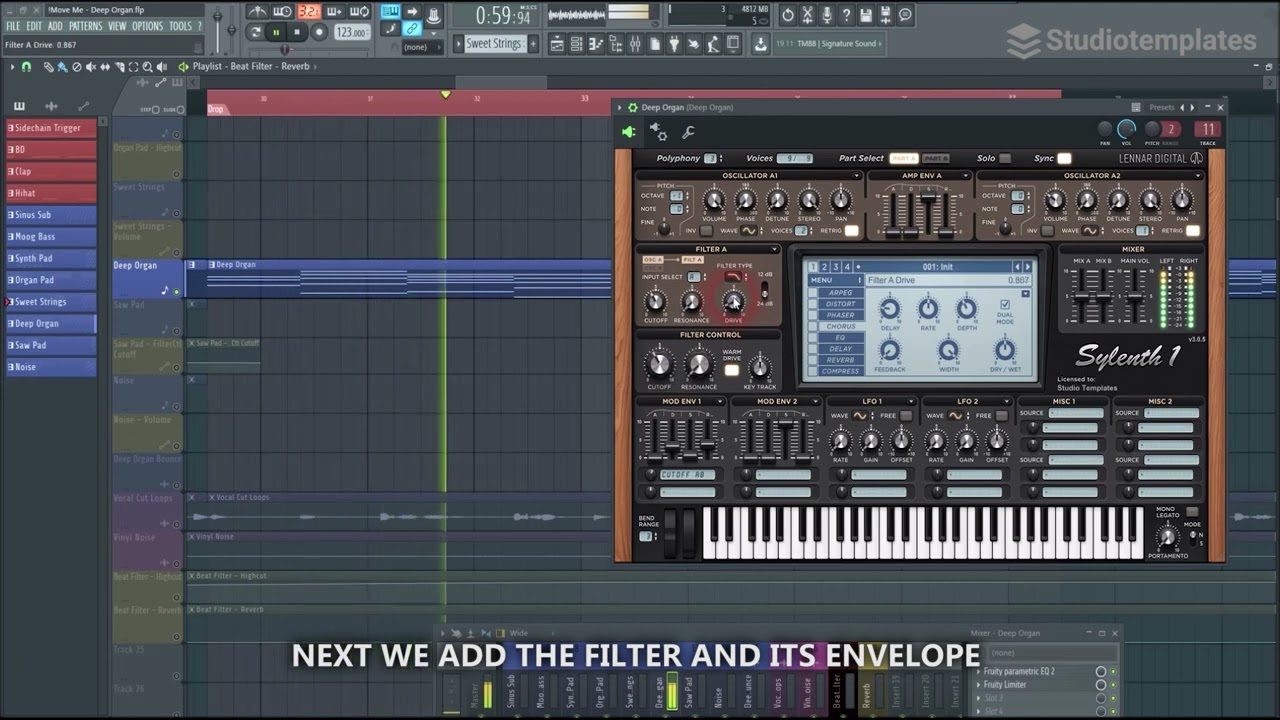1280x720 pixels.
Task: Enable wait for input before recording
Action: 283,12
